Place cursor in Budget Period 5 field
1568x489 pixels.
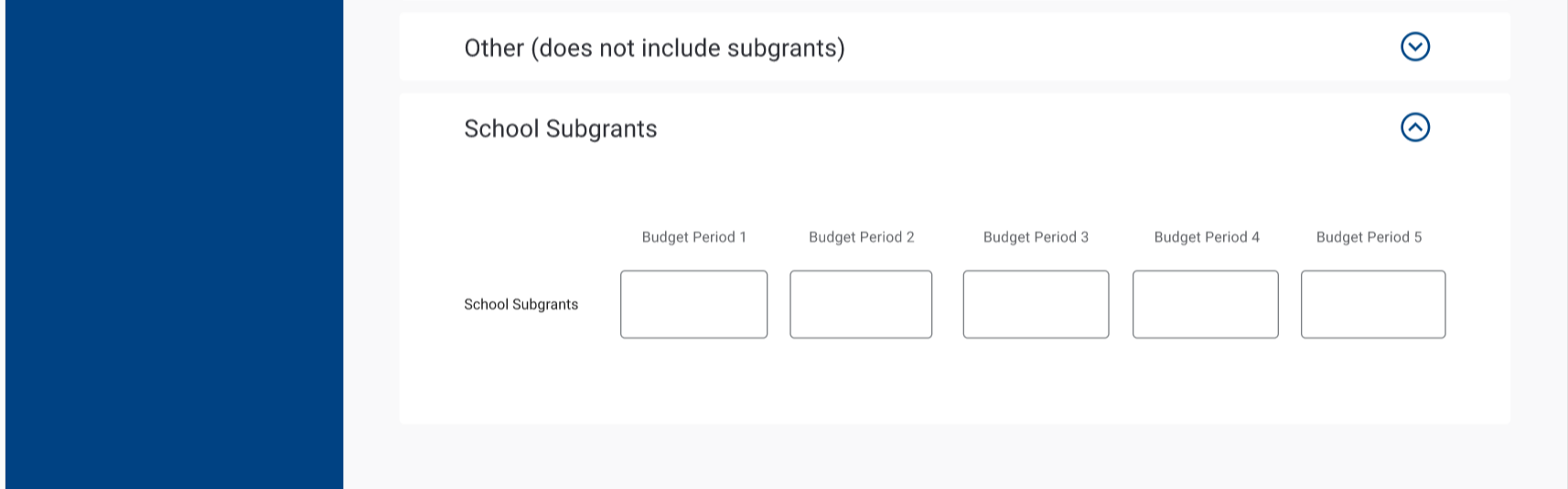1372,304
